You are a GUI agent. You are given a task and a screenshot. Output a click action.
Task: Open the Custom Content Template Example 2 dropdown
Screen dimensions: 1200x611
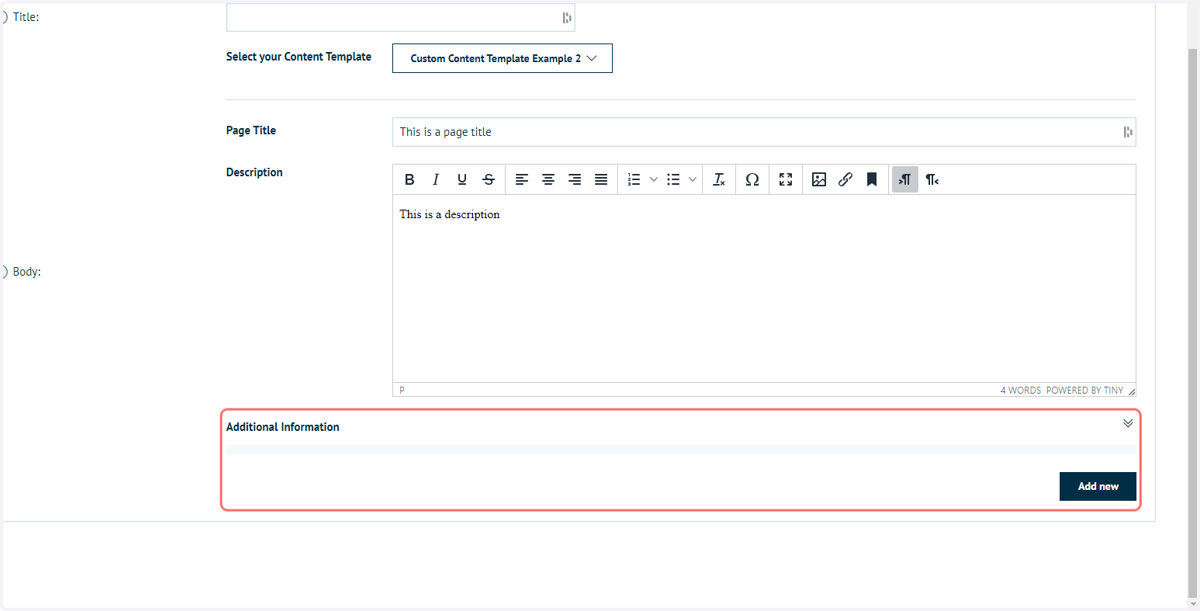pyautogui.click(x=502, y=58)
